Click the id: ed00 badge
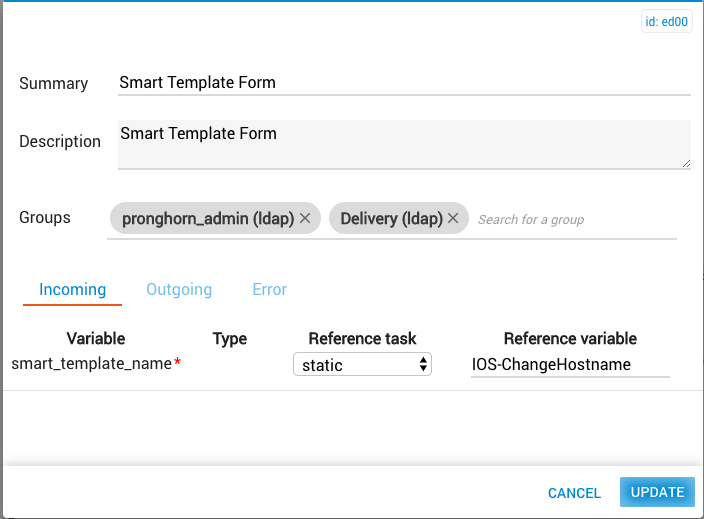 point(666,22)
